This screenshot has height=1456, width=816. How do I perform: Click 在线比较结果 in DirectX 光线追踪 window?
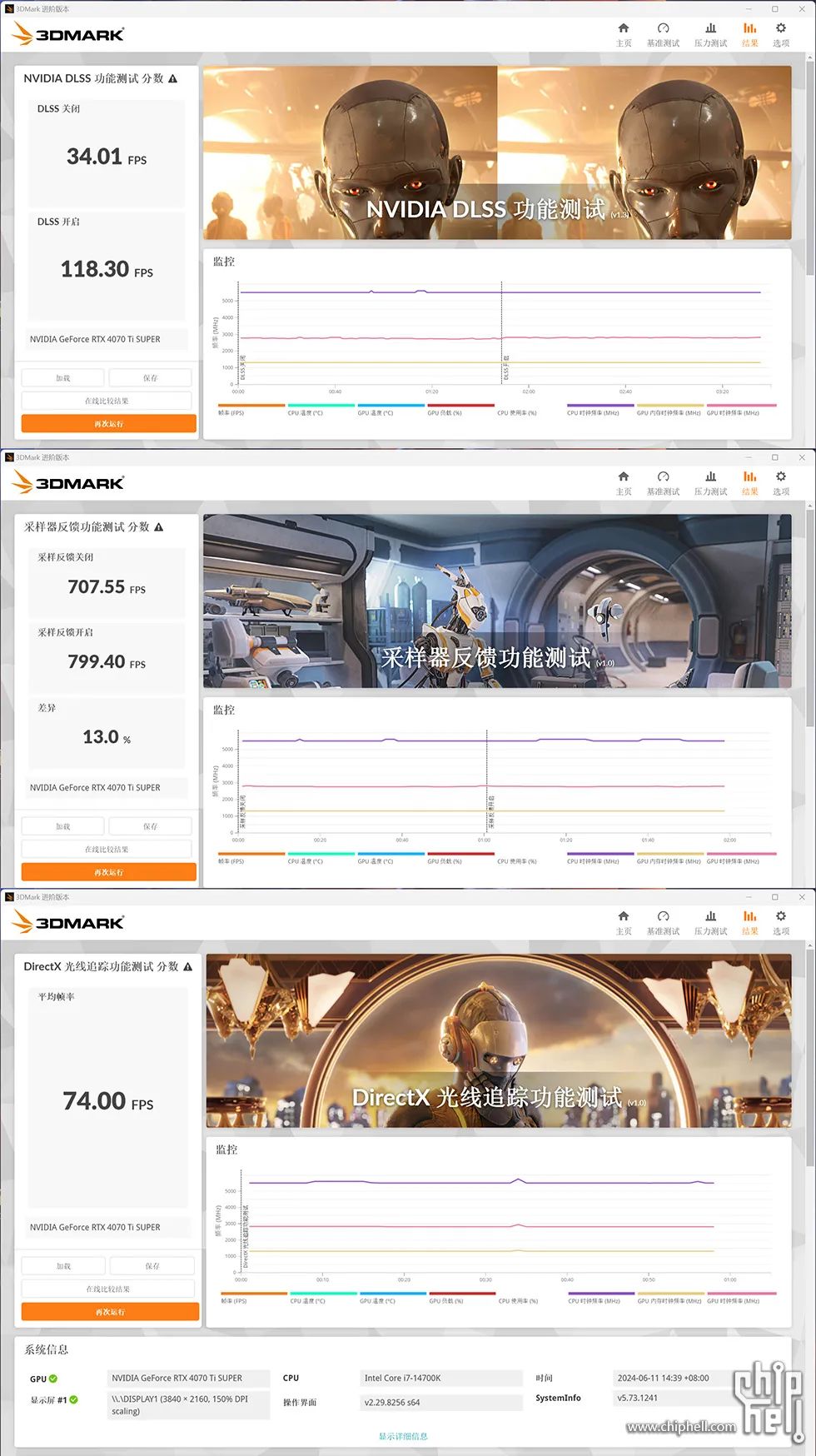pyautogui.click(x=108, y=1289)
